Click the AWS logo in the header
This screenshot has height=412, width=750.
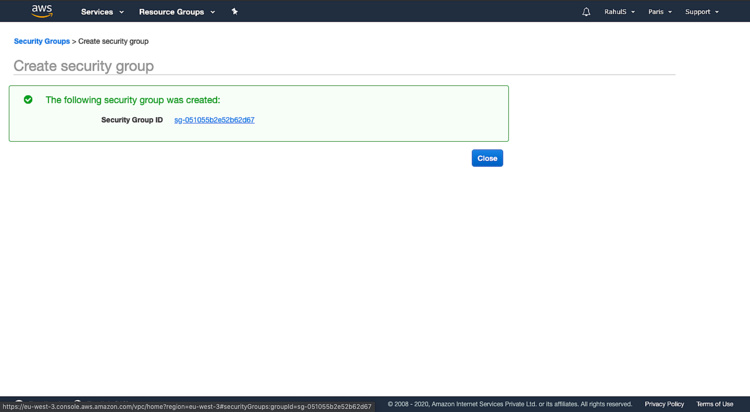point(42,11)
